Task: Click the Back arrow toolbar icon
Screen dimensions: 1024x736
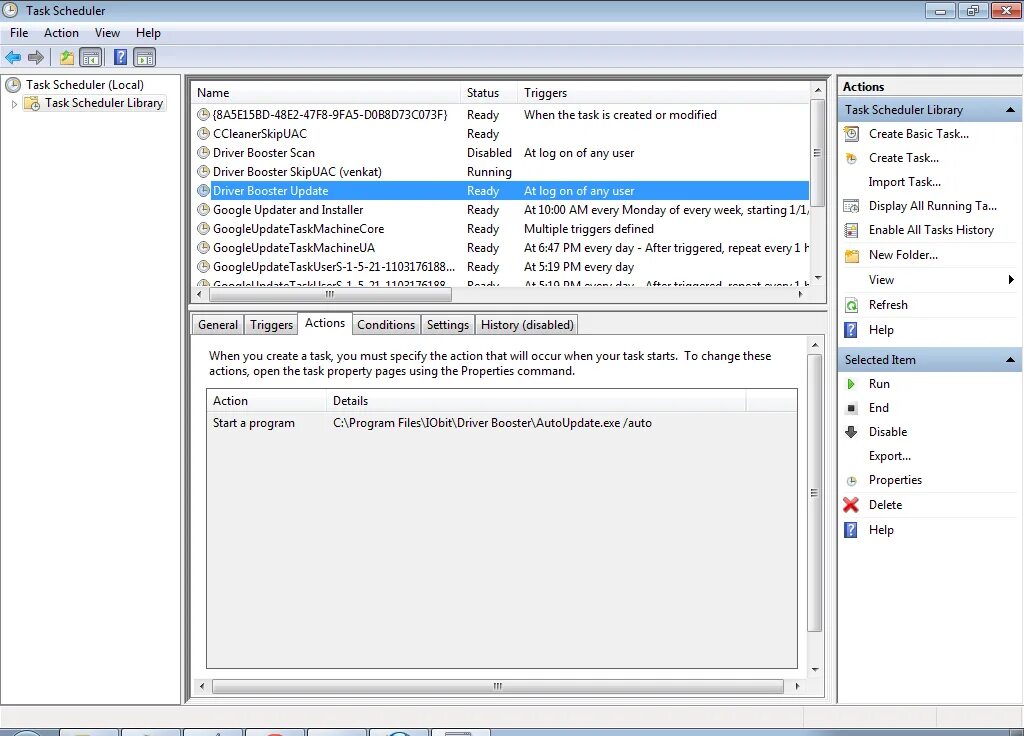Action: coord(13,57)
